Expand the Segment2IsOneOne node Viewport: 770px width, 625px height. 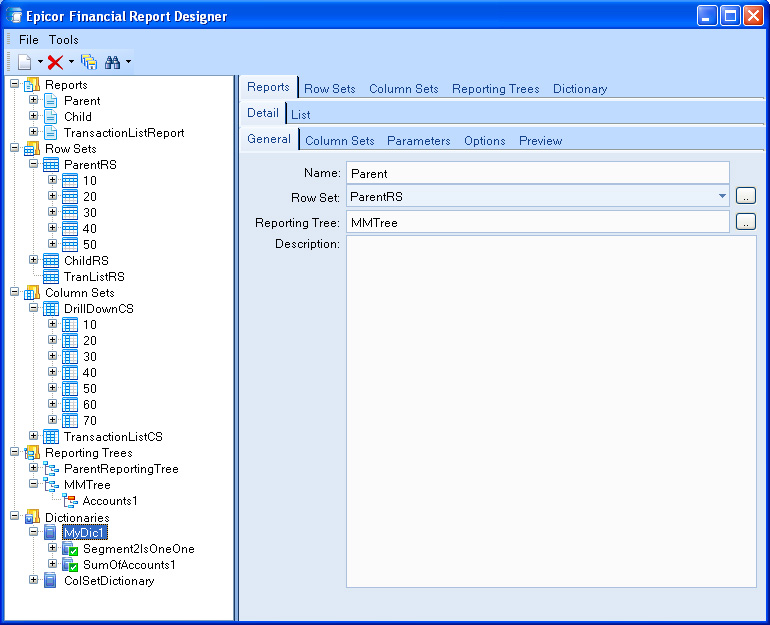(53, 547)
